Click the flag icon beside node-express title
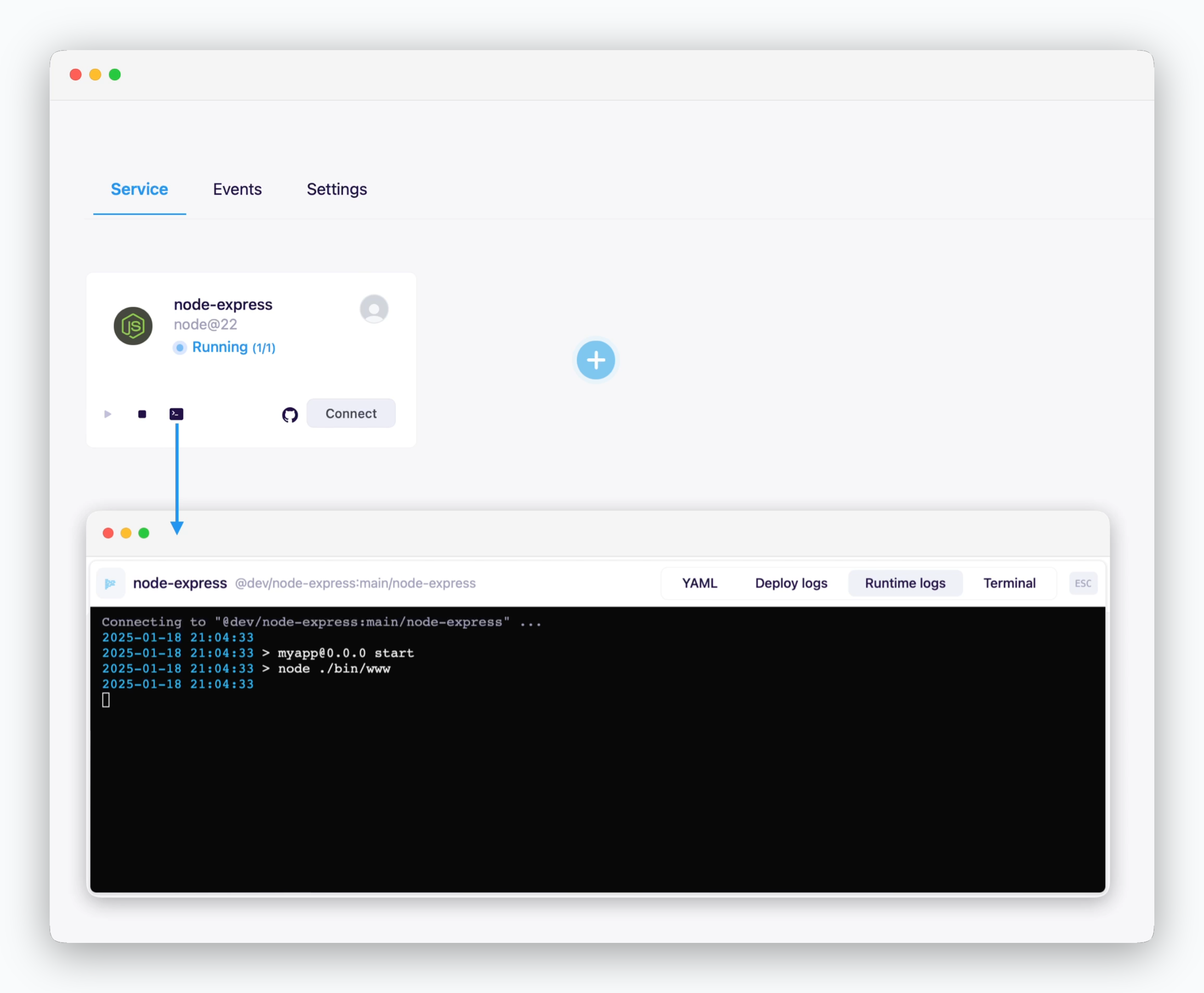 (x=110, y=583)
